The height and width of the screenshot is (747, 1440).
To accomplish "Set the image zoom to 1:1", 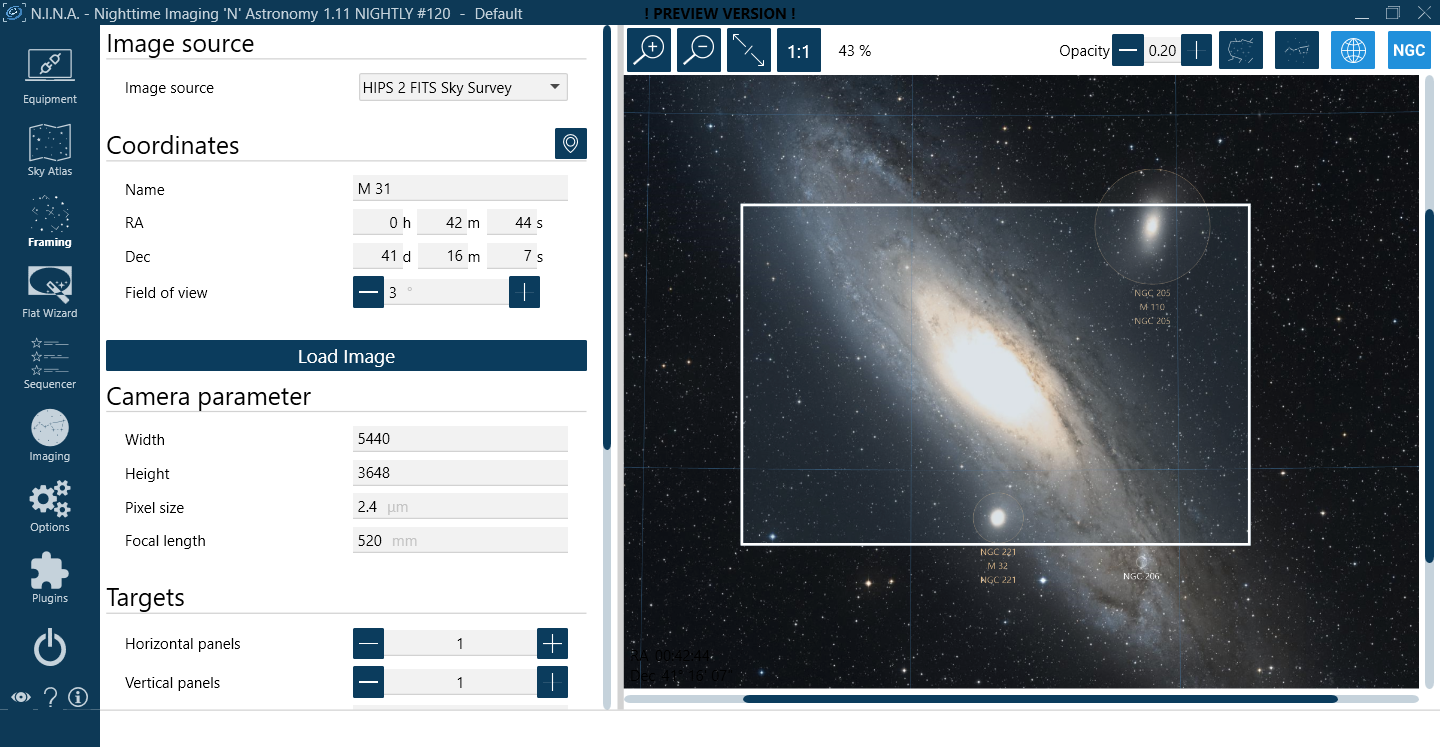I will pyautogui.click(x=798, y=50).
